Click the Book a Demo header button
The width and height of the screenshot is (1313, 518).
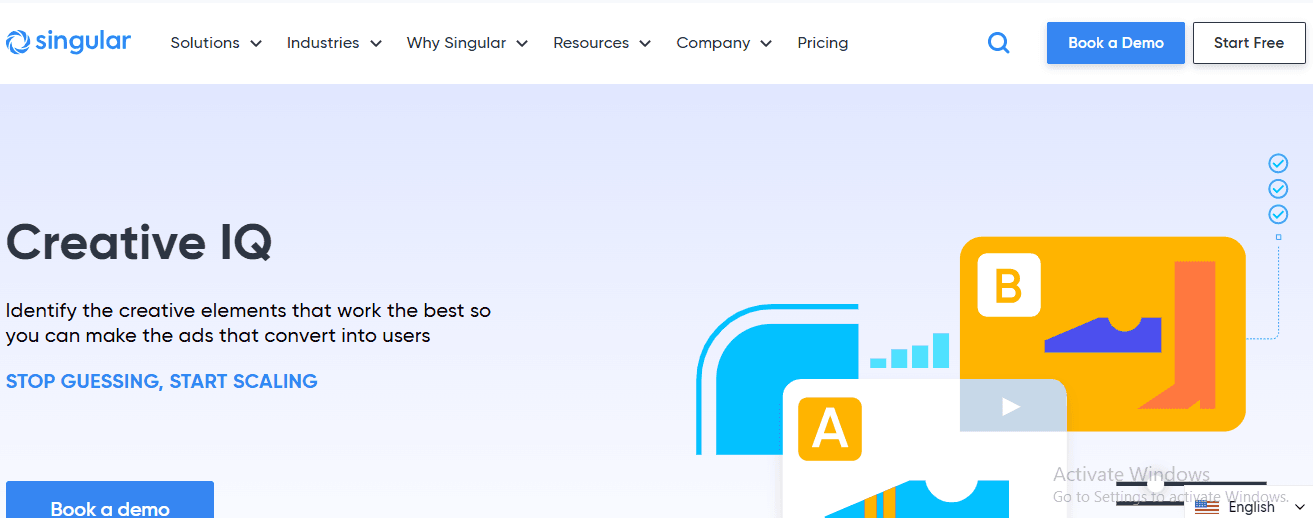click(1116, 43)
